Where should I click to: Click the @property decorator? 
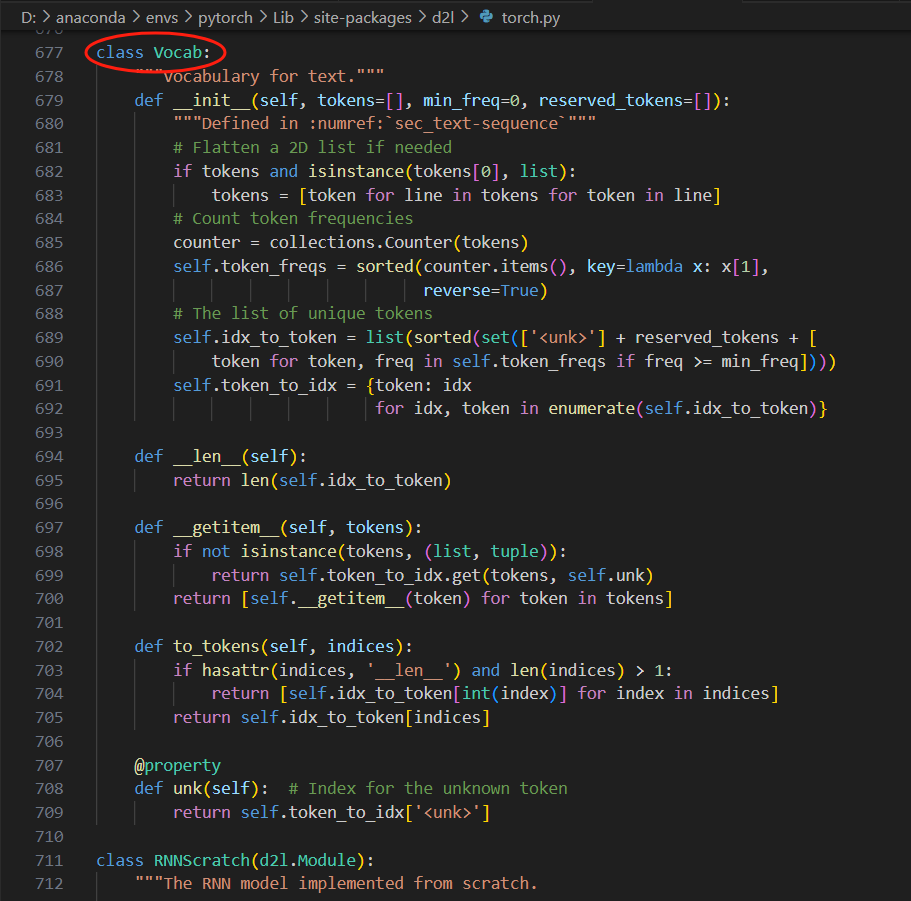[178, 766]
